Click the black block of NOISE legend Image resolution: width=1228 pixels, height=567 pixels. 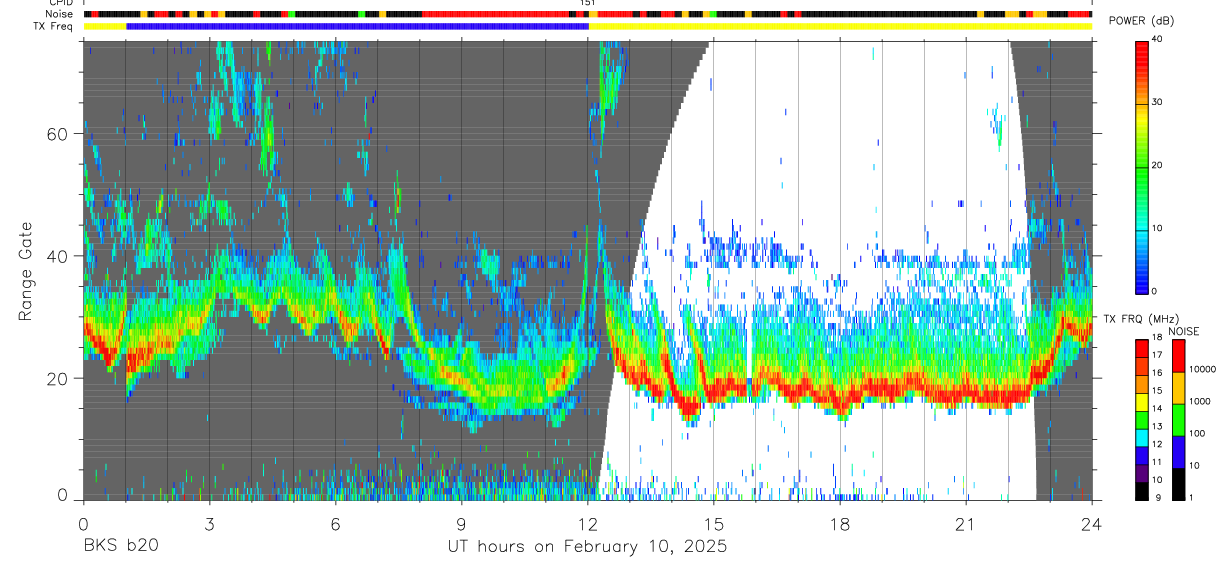(x=1179, y=483)
